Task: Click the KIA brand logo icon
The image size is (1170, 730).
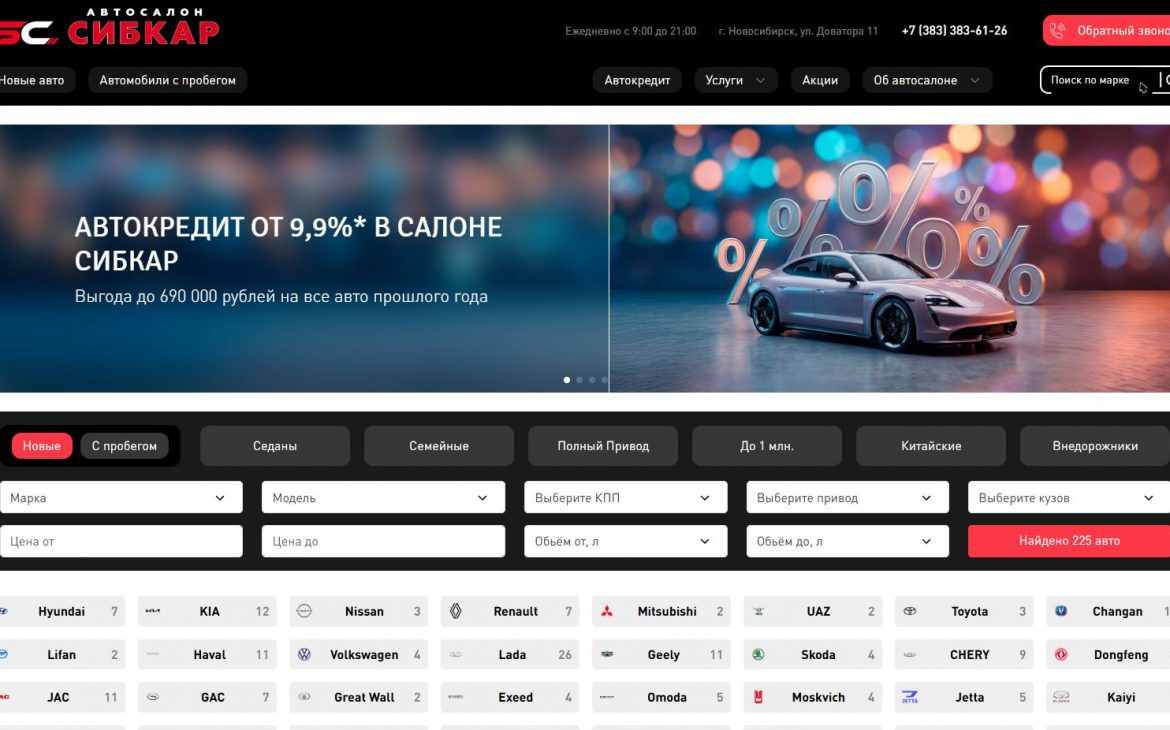Action: [x=152, y=611]
